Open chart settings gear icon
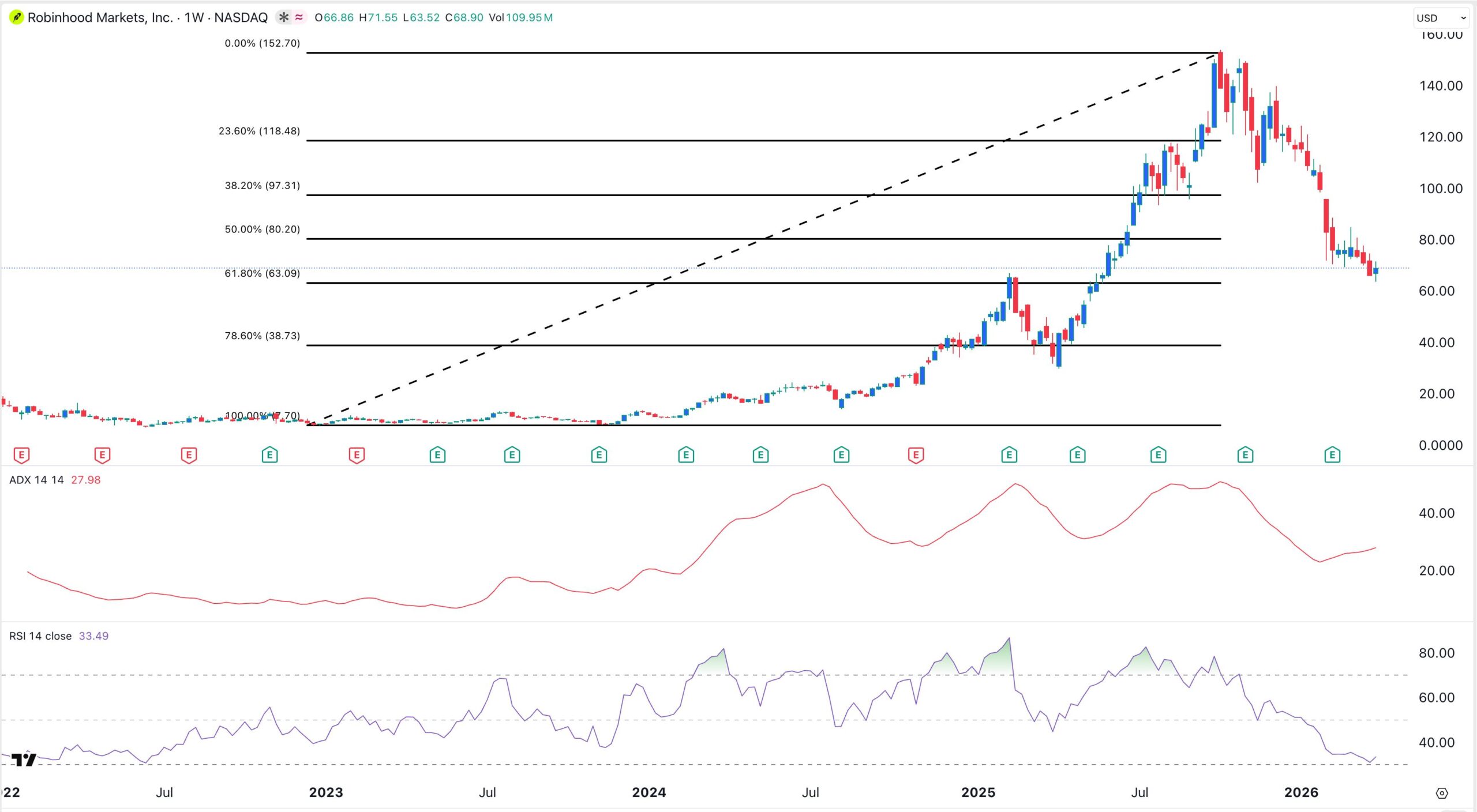 click(1442, 794)
